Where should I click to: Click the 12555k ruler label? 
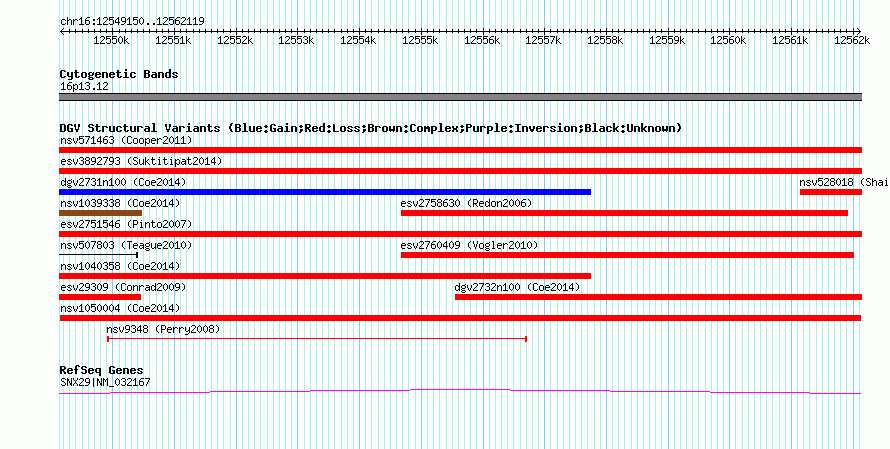420,40
